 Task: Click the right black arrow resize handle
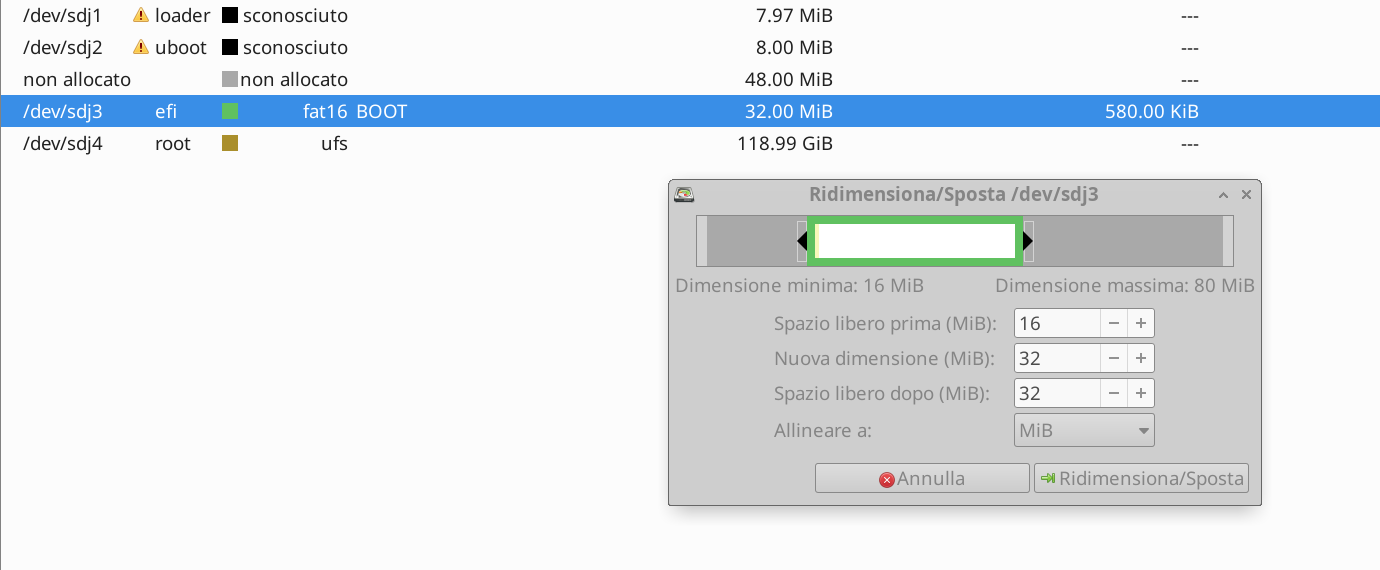(1028, 241)
